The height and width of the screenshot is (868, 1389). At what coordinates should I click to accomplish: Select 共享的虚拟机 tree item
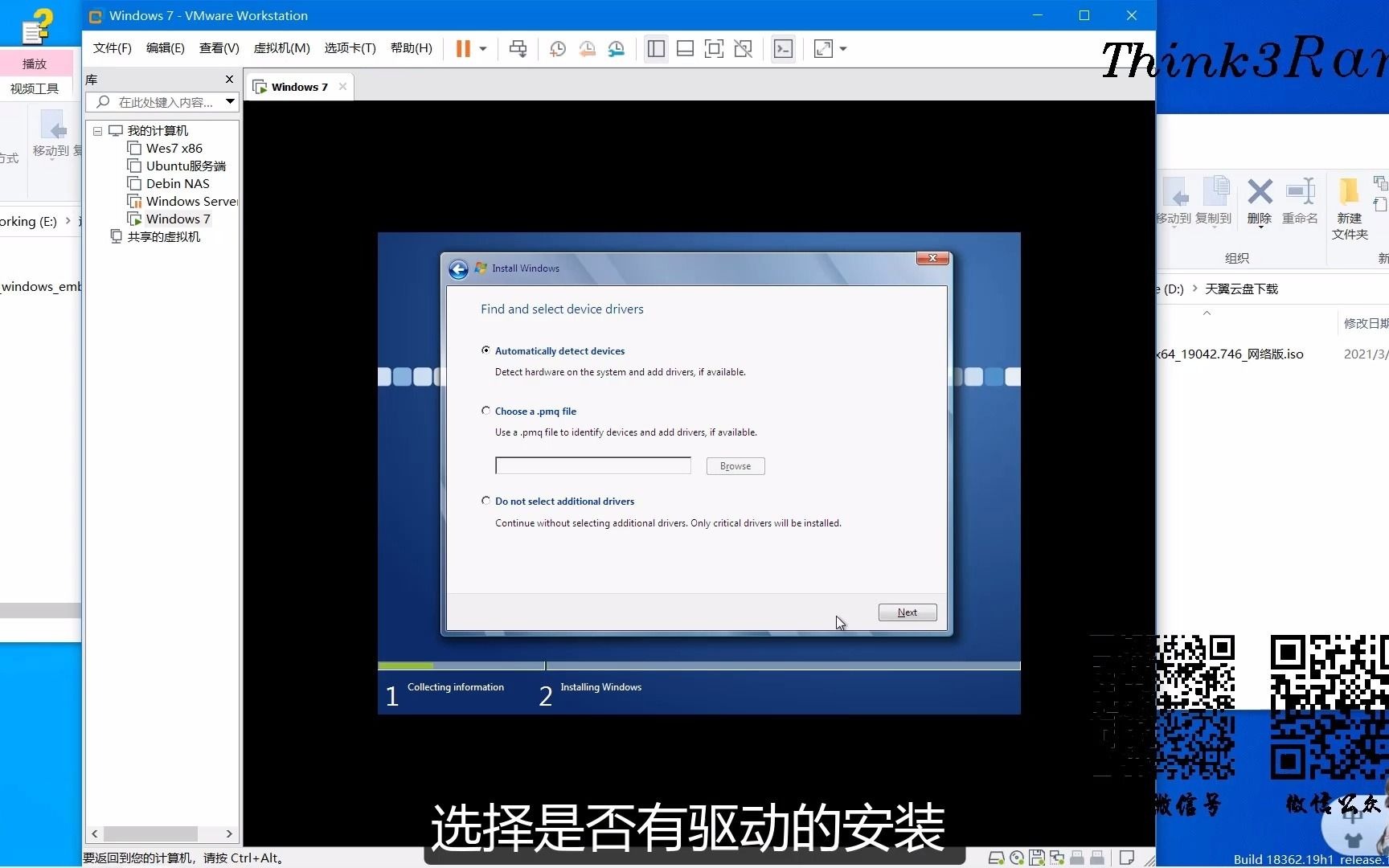coord(163,236)
